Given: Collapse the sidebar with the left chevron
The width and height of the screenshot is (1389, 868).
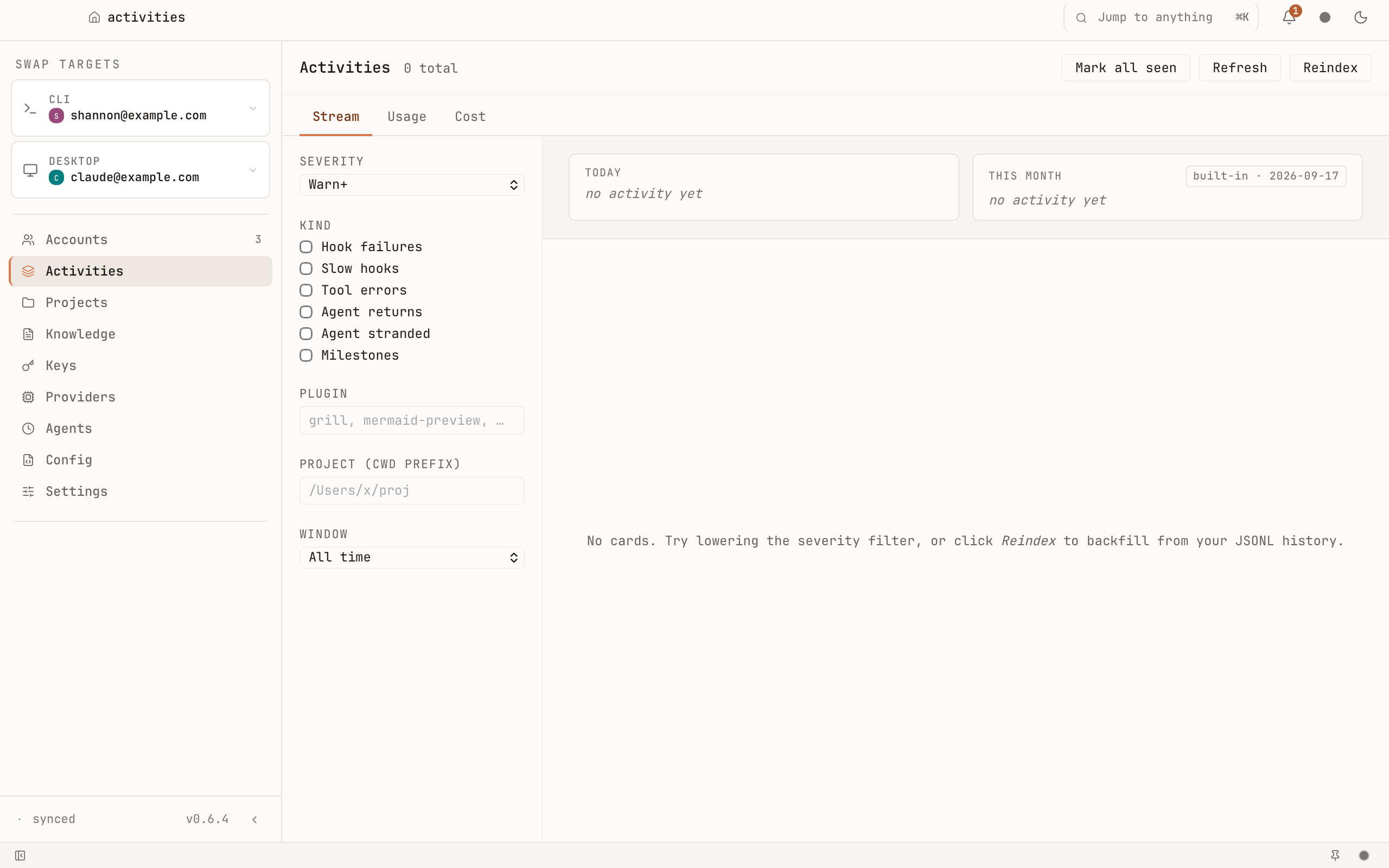Looking at the screenshot, I should tap(254, 819).
